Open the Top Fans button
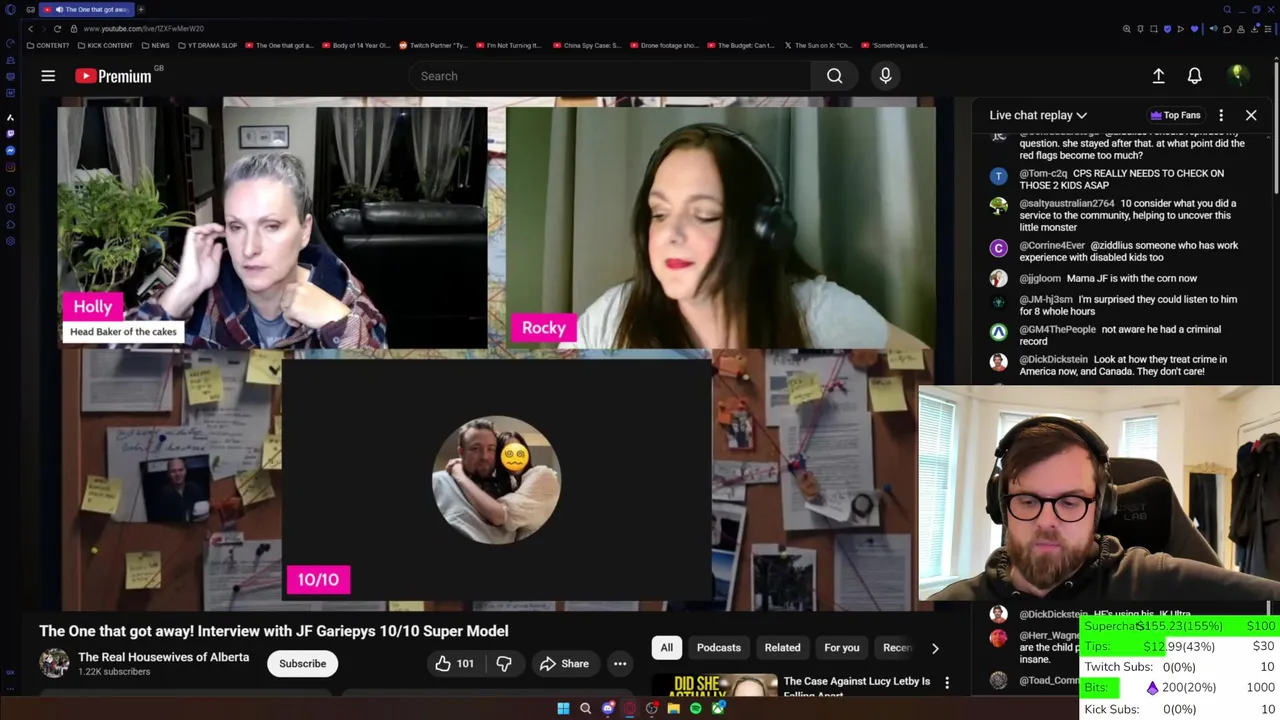The width and height of the screenshot is (1280, 720). [1175, 115]
